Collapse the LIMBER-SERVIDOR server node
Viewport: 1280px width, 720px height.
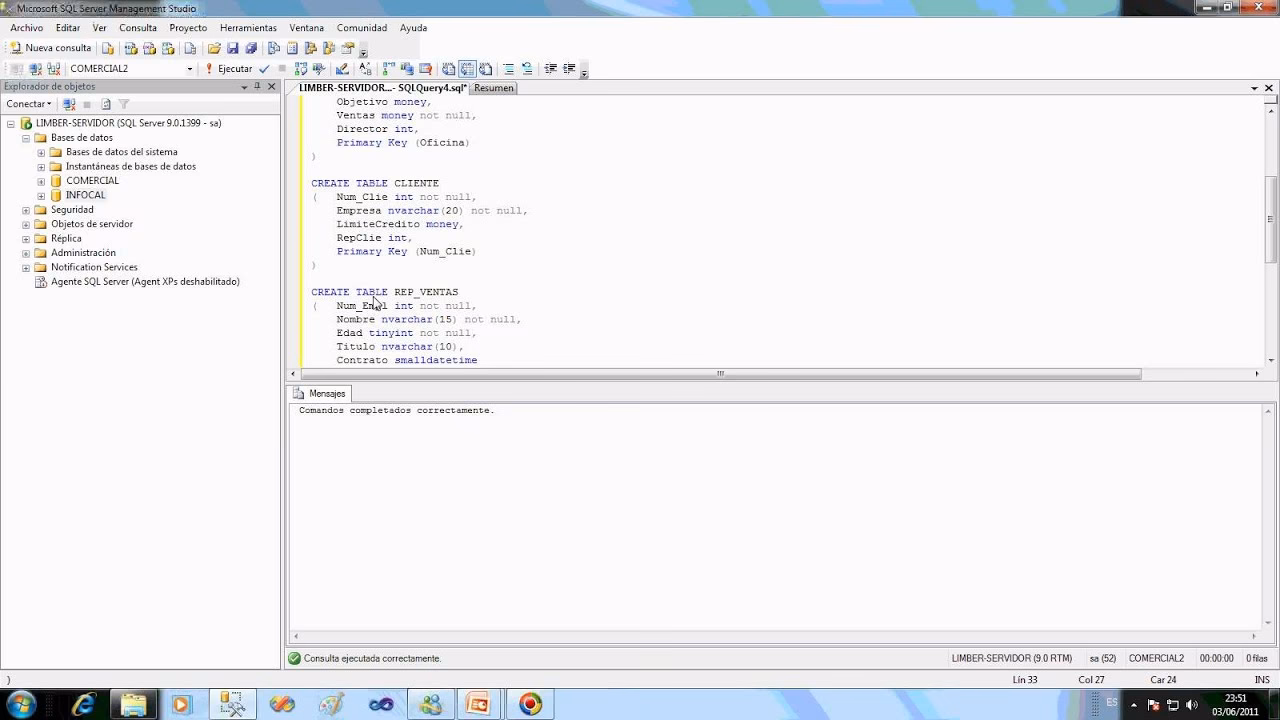(x=11, y=123)
